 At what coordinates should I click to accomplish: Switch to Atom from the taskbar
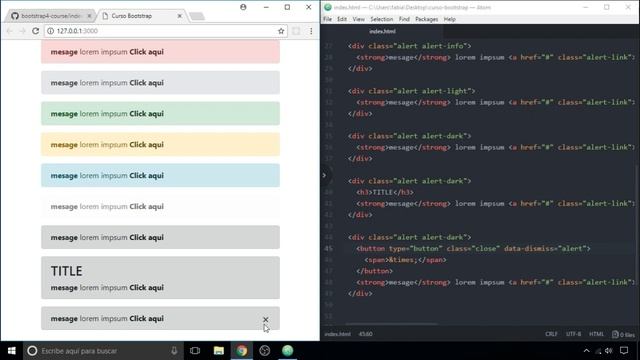click(288, 351)
